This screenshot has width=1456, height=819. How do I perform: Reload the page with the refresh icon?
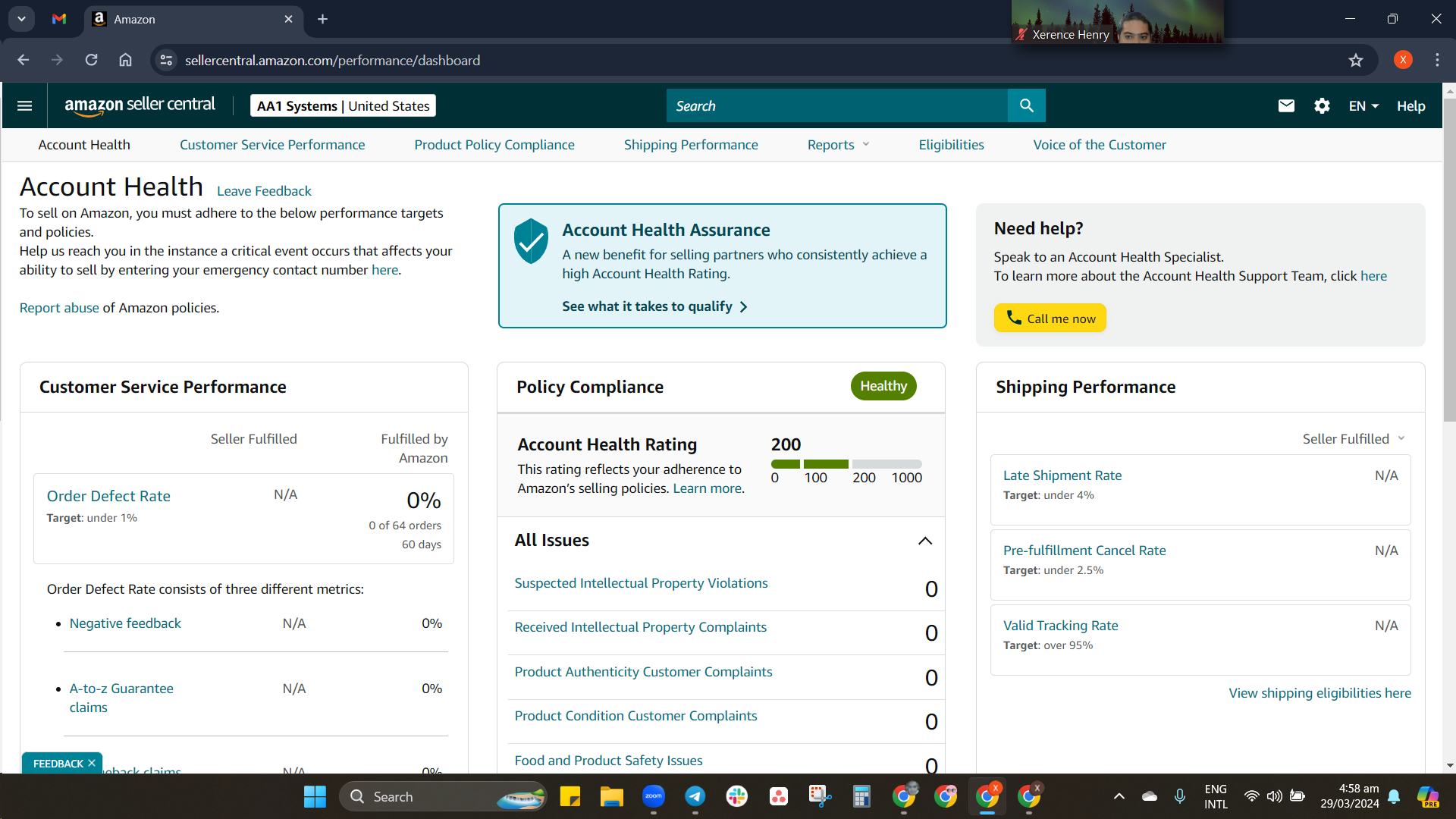point(91,60)
